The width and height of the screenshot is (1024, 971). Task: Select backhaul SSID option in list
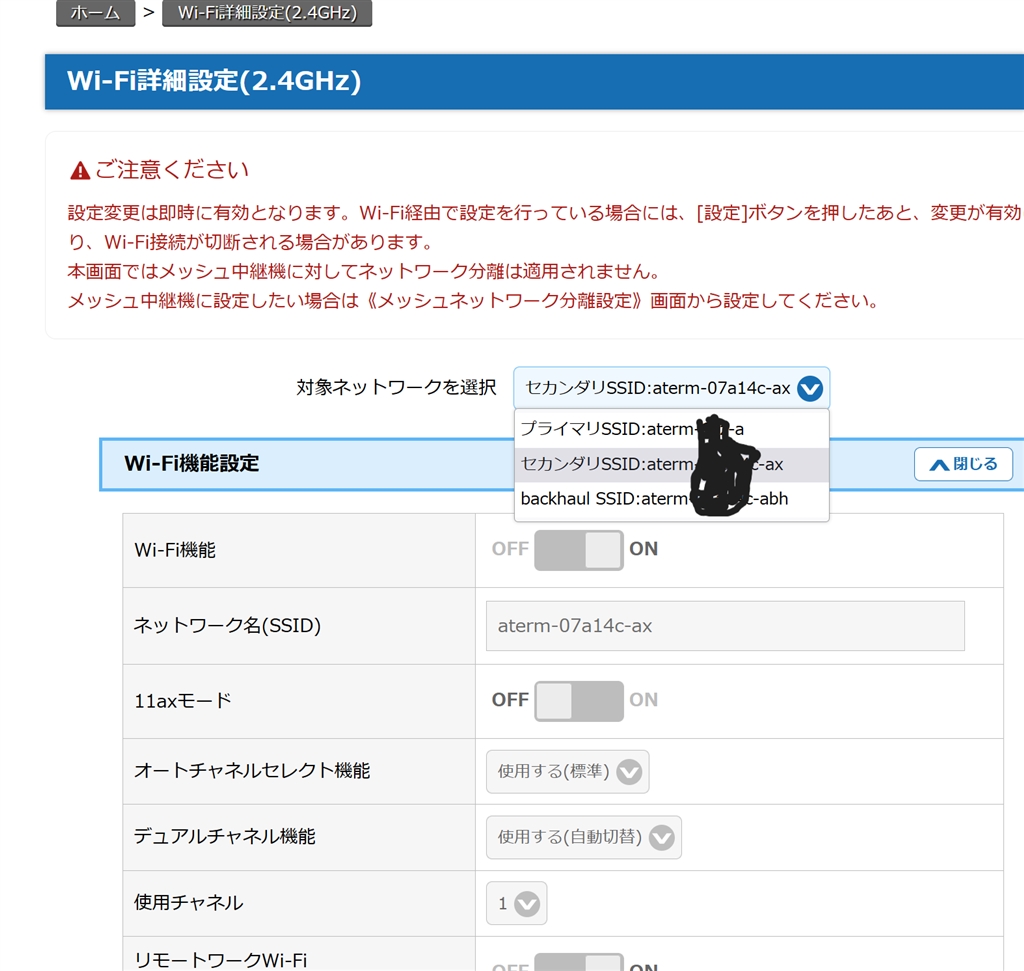click(x=671, y=499)
